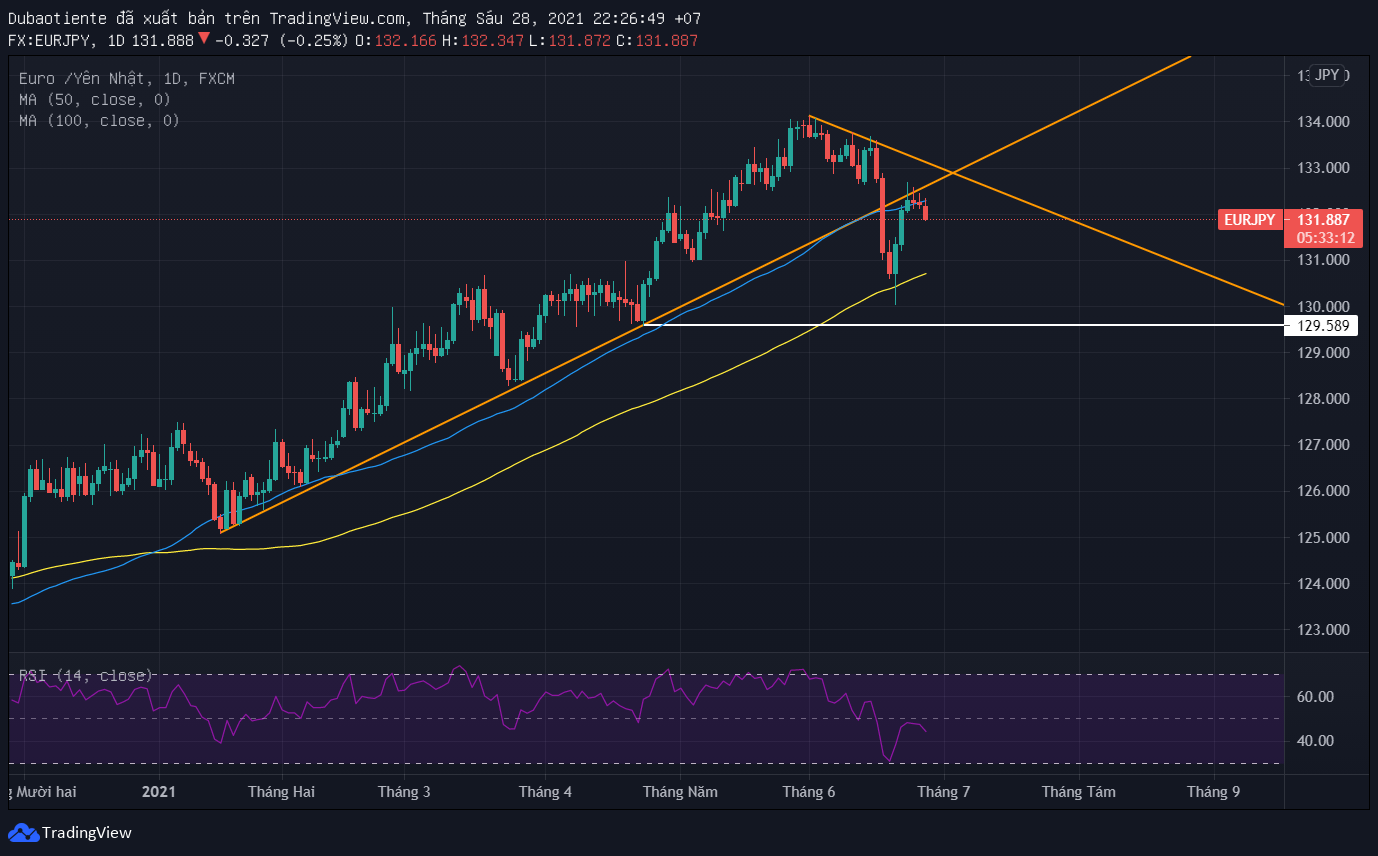Click the 126.000 price axis label
Screen dimensions: 1378x856
1323,491
